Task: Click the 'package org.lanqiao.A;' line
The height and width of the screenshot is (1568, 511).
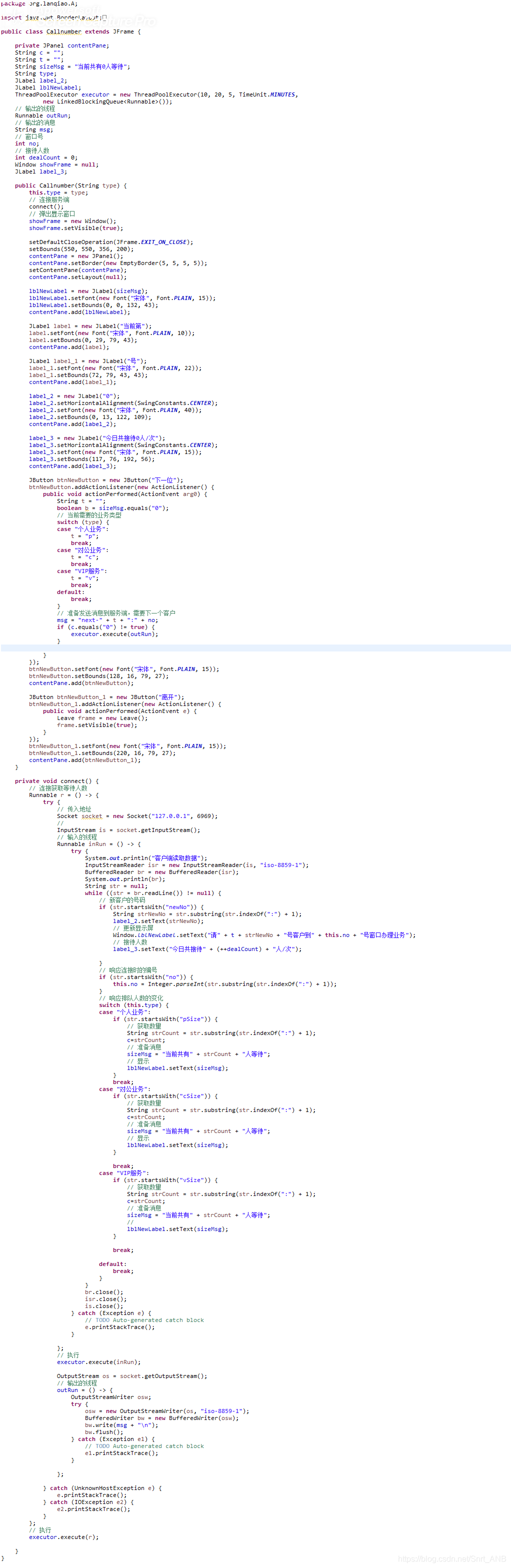Action: pyautogui.click(x=39, y=3)
